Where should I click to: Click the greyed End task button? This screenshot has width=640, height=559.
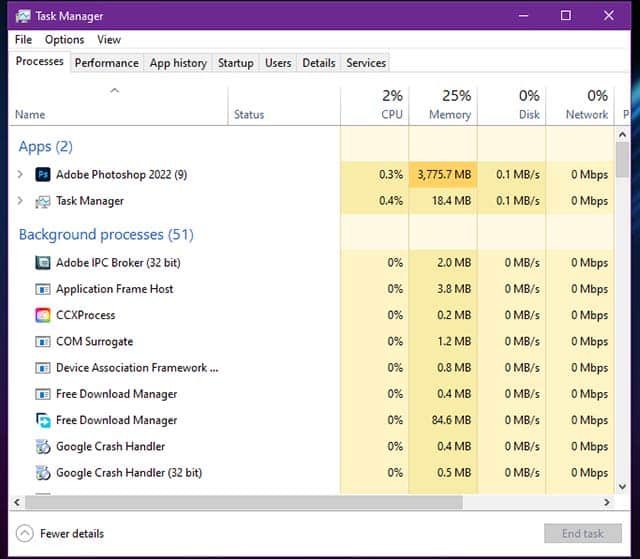pos(583,533)
